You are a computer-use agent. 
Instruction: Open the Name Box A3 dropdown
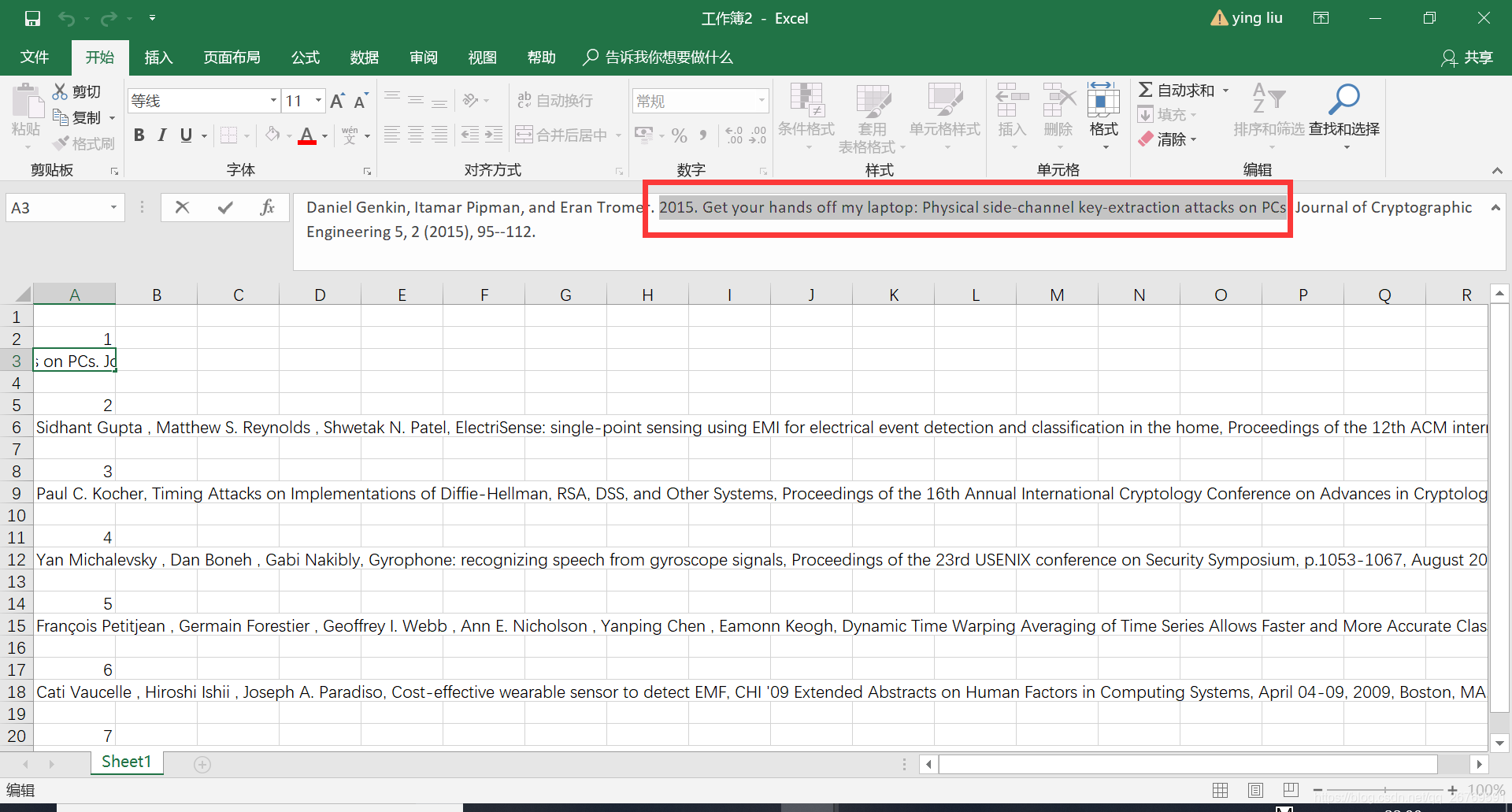tap(113, 207)
